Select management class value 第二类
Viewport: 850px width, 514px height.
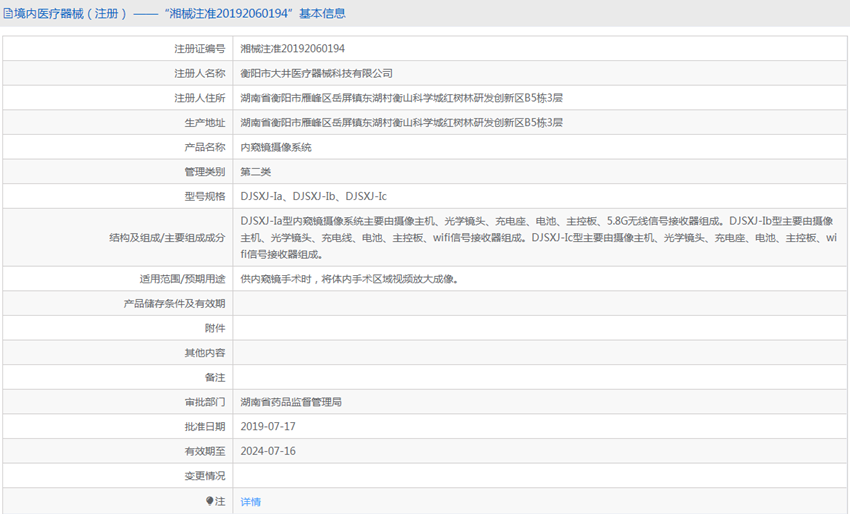(x=256, y=172)
